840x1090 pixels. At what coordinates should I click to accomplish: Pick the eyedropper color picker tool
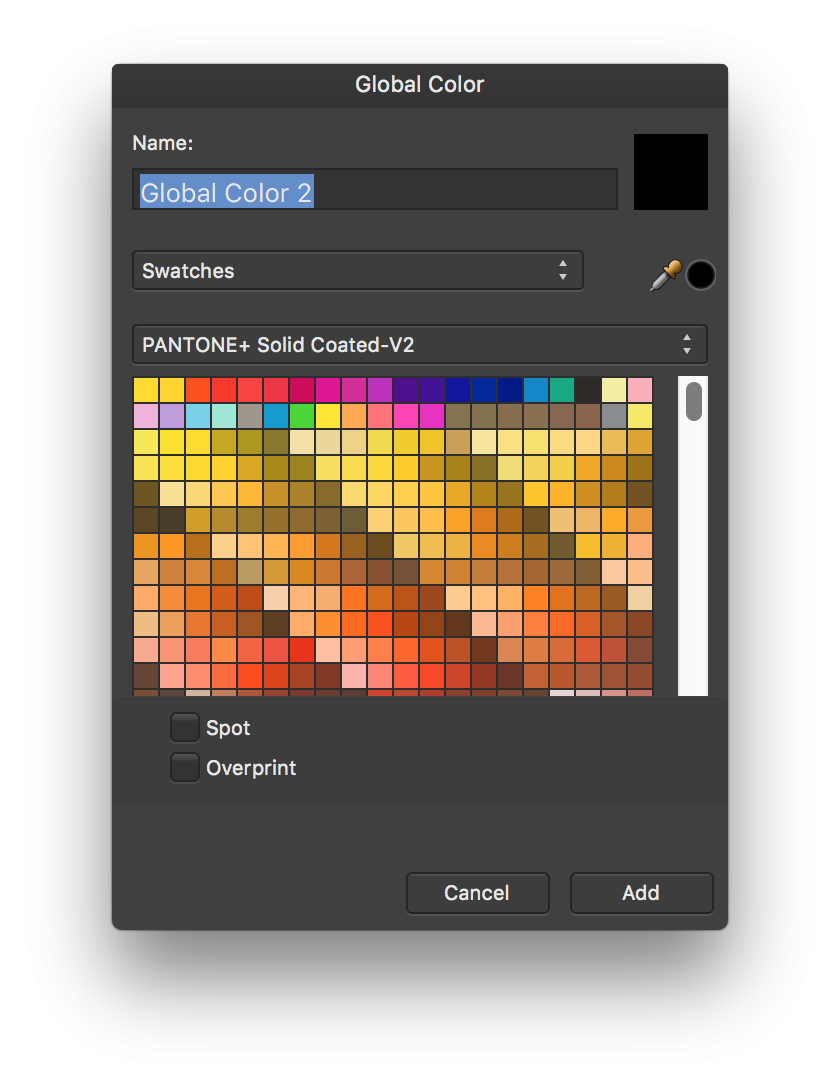click(665, 275)
